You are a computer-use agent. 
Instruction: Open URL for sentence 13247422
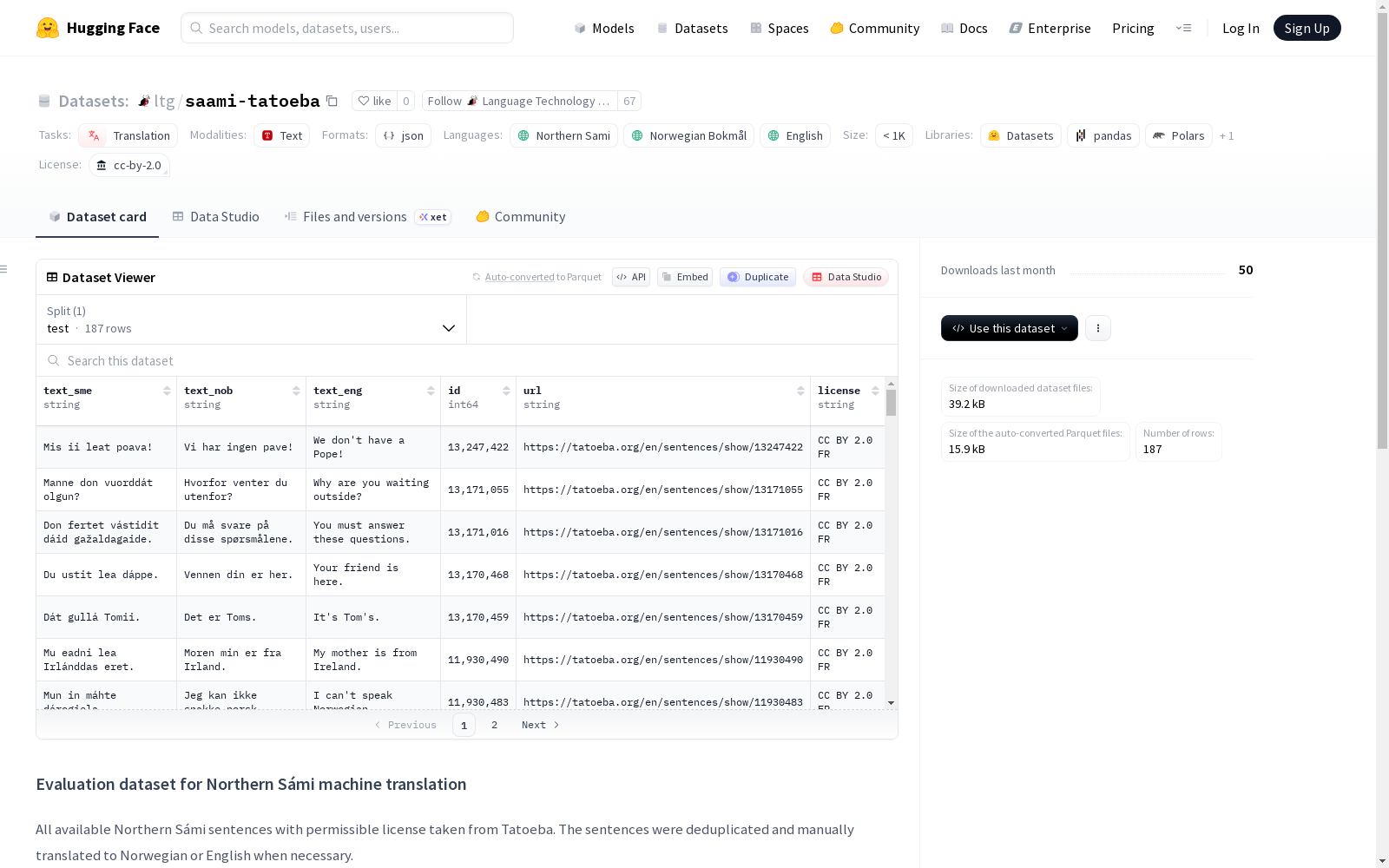pos(663,447)
